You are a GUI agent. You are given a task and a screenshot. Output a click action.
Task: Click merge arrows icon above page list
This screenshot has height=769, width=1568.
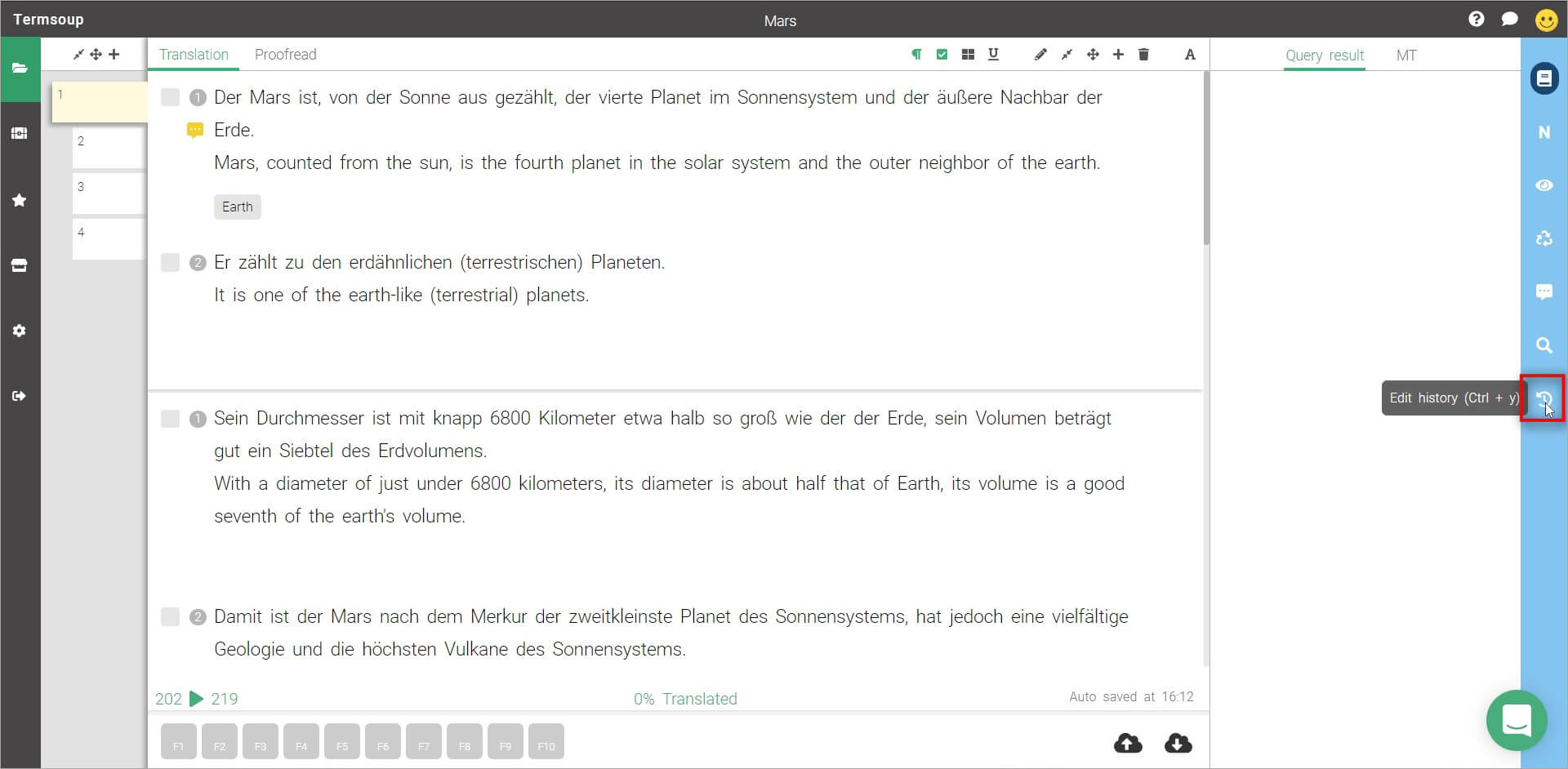(78, 55)
